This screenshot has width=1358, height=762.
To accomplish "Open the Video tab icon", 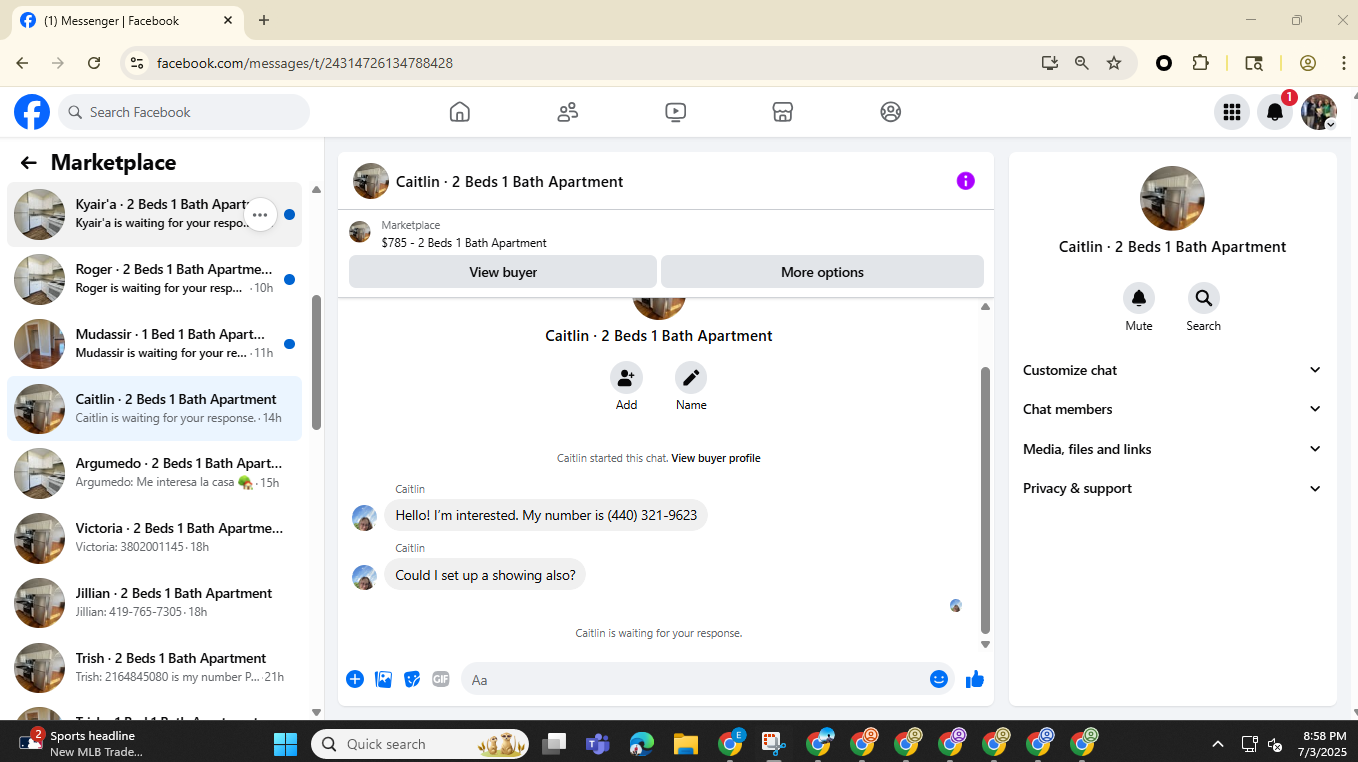I will coord(676,112).
